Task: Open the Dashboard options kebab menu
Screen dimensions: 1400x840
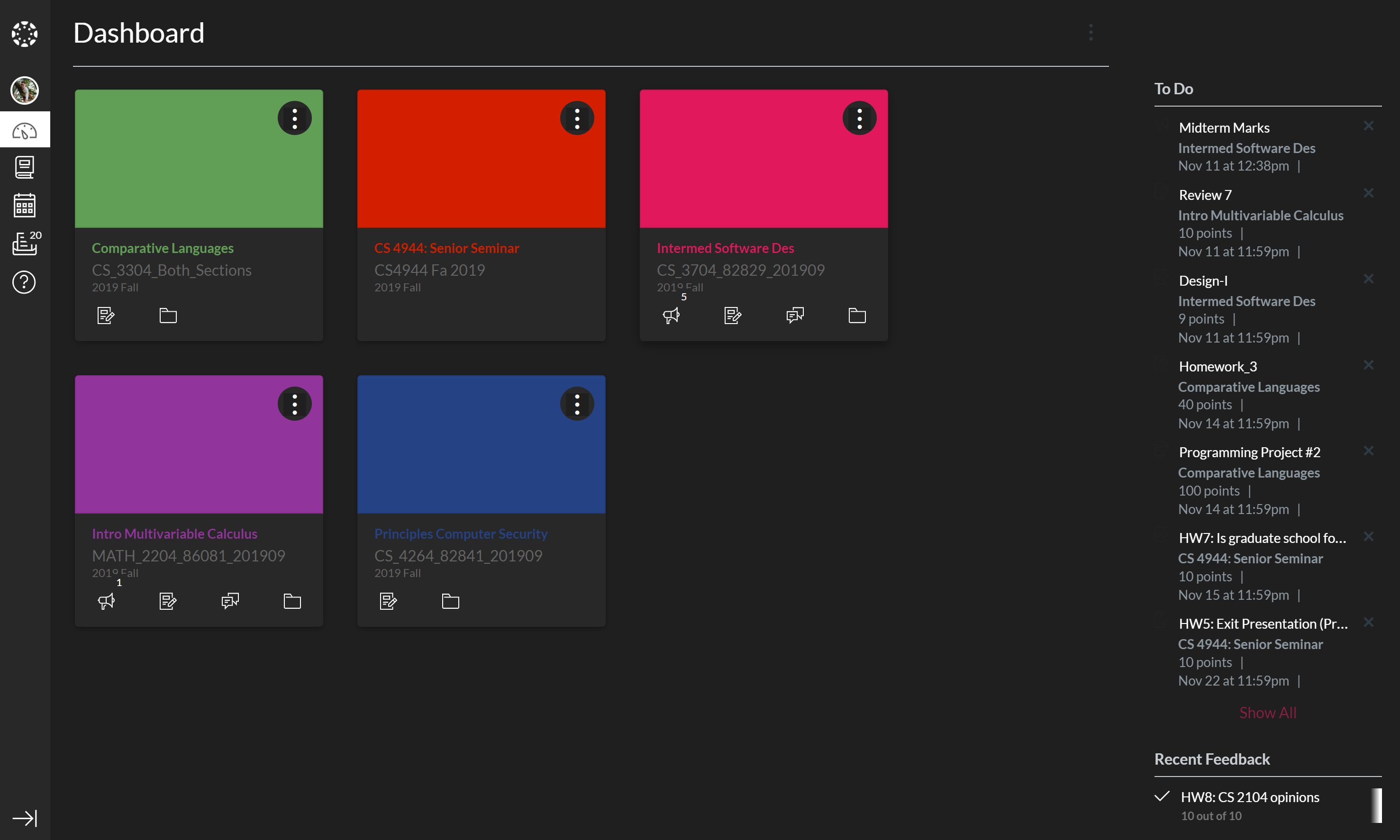Action: pyautogui.click(x=1091, y=32)
